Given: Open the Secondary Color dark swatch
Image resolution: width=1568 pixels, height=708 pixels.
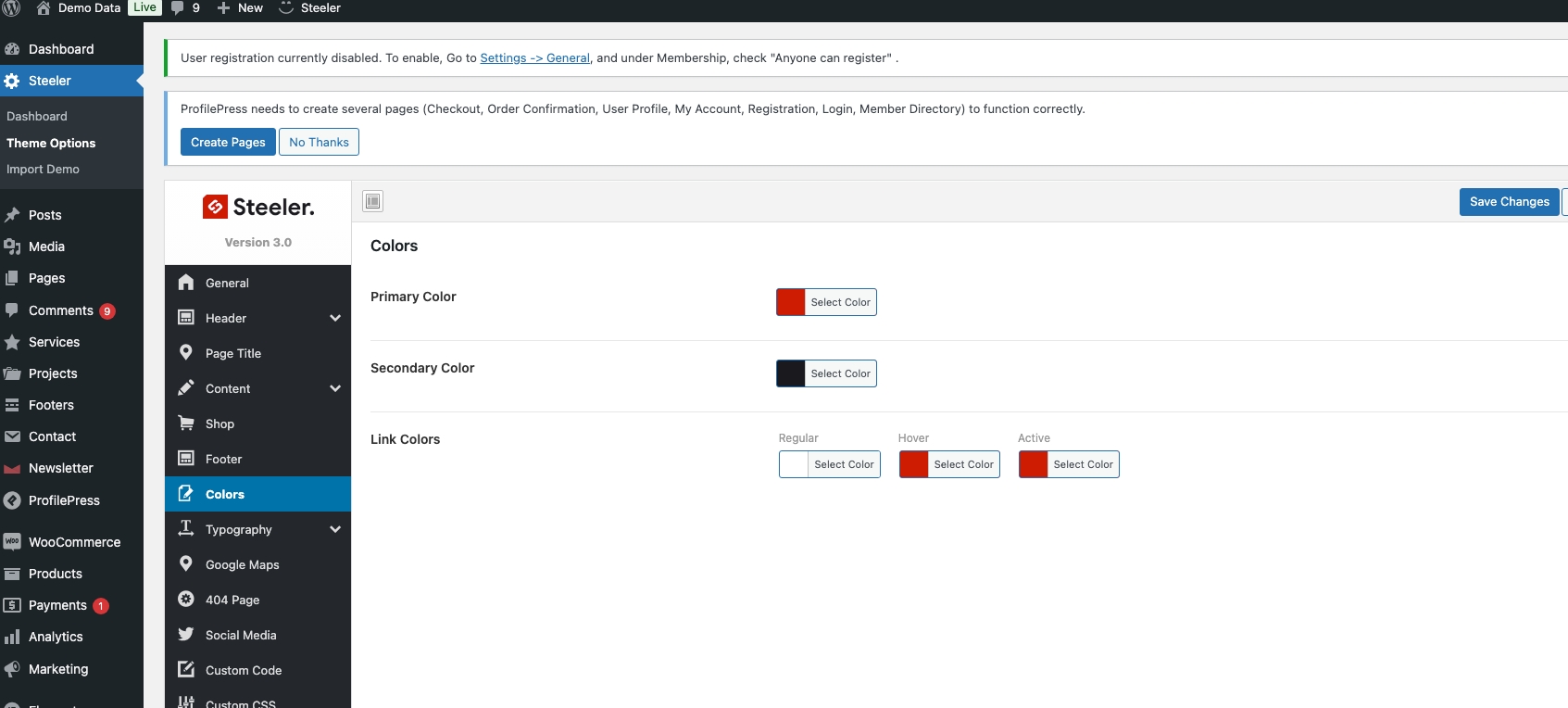Looking at the screenshot, I should pyautogui.click(x=791, y=373).
